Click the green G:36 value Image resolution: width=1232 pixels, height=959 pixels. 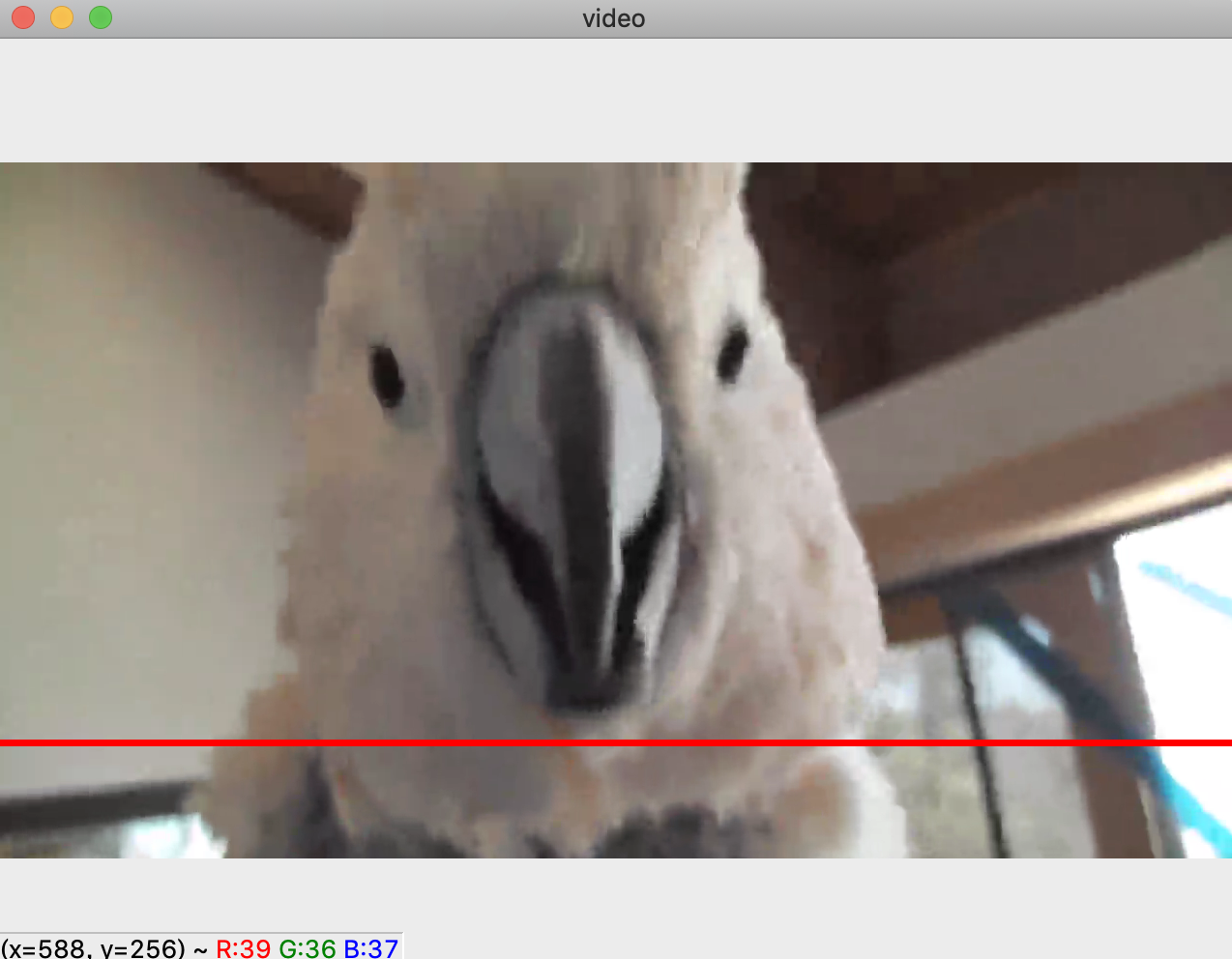[x=308, y=947]
